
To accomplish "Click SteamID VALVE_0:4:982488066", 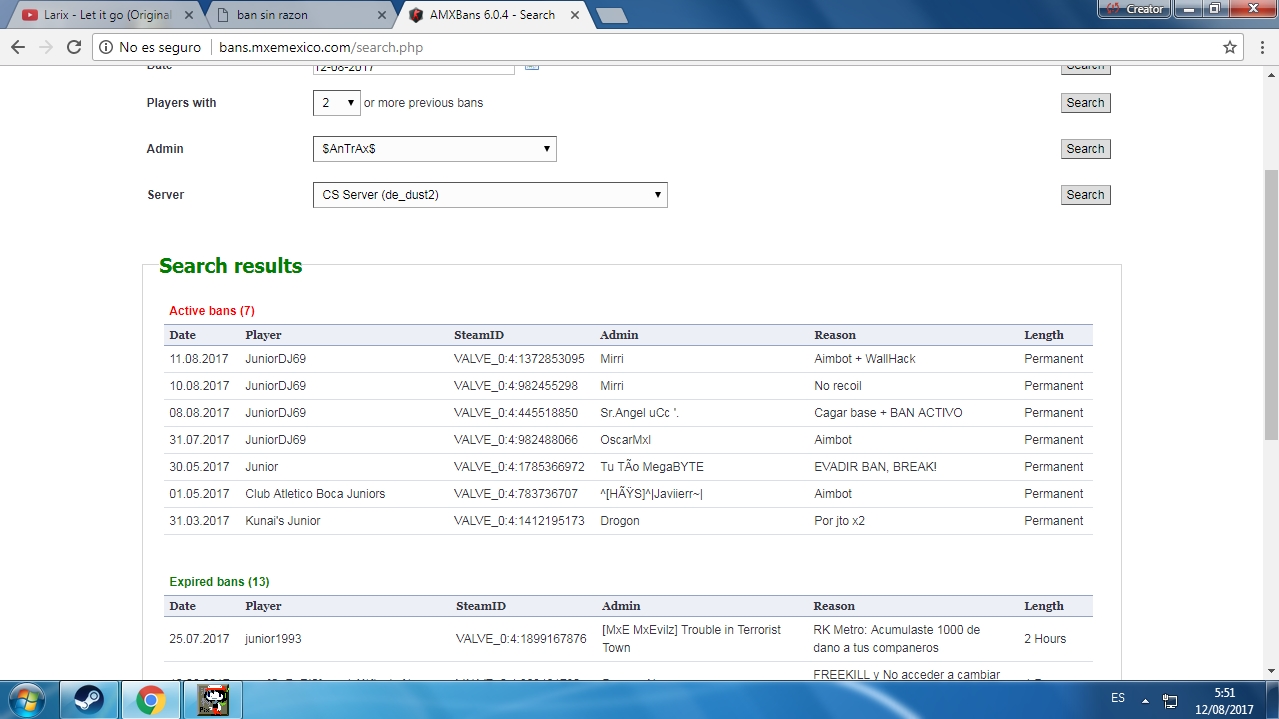I will pos(516,440).
